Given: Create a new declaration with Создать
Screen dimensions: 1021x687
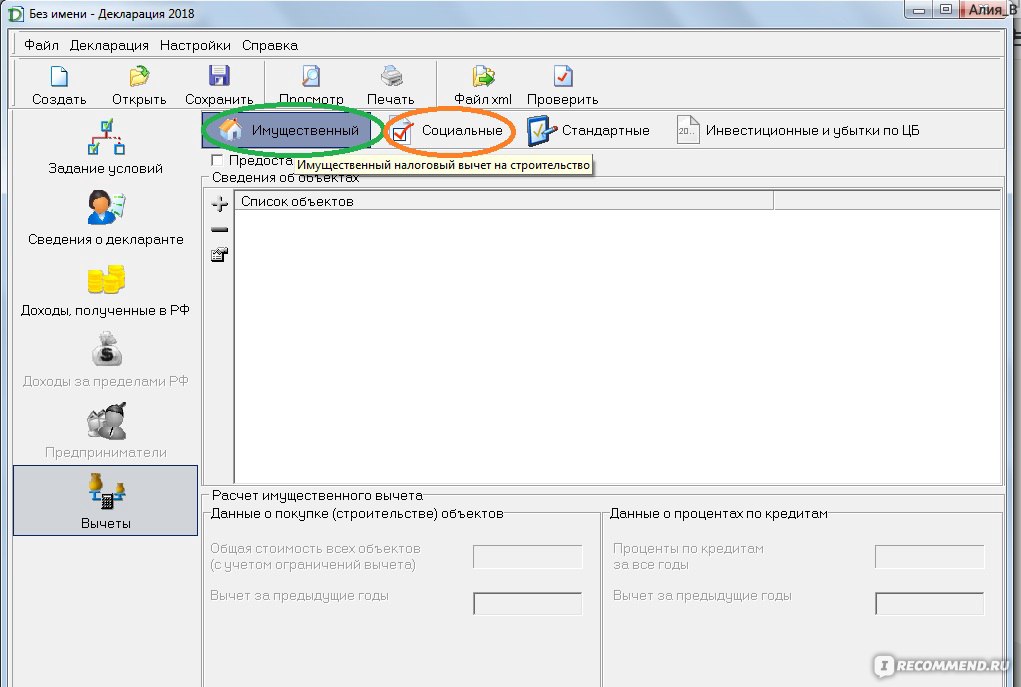Looking at the screenshot, I should [x=59, y=85].
